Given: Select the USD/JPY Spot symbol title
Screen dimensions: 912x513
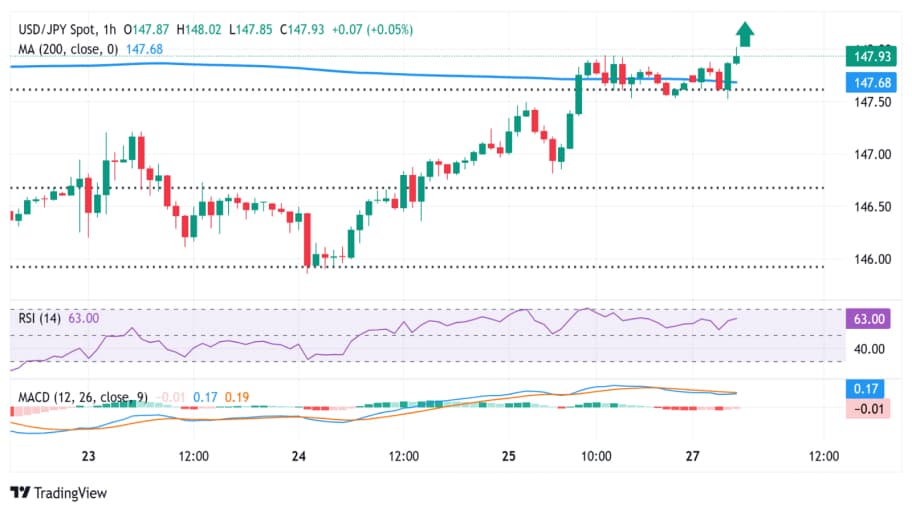Looking at the screenshot, I should (58, 29).
